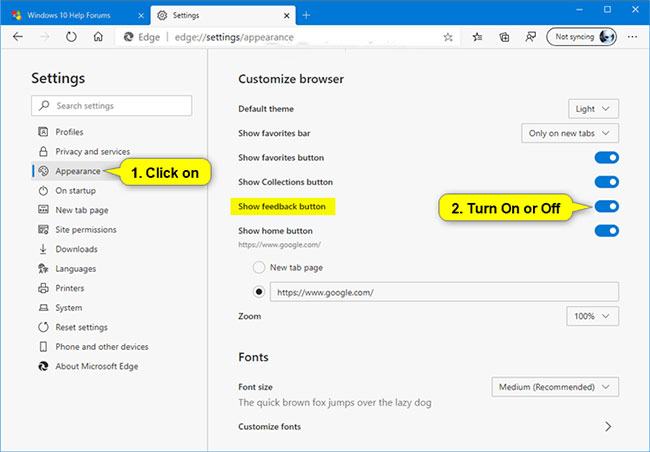The image size is (650, 452).
Task: Click the Phone and other devices icon
Action: (43, 347)
